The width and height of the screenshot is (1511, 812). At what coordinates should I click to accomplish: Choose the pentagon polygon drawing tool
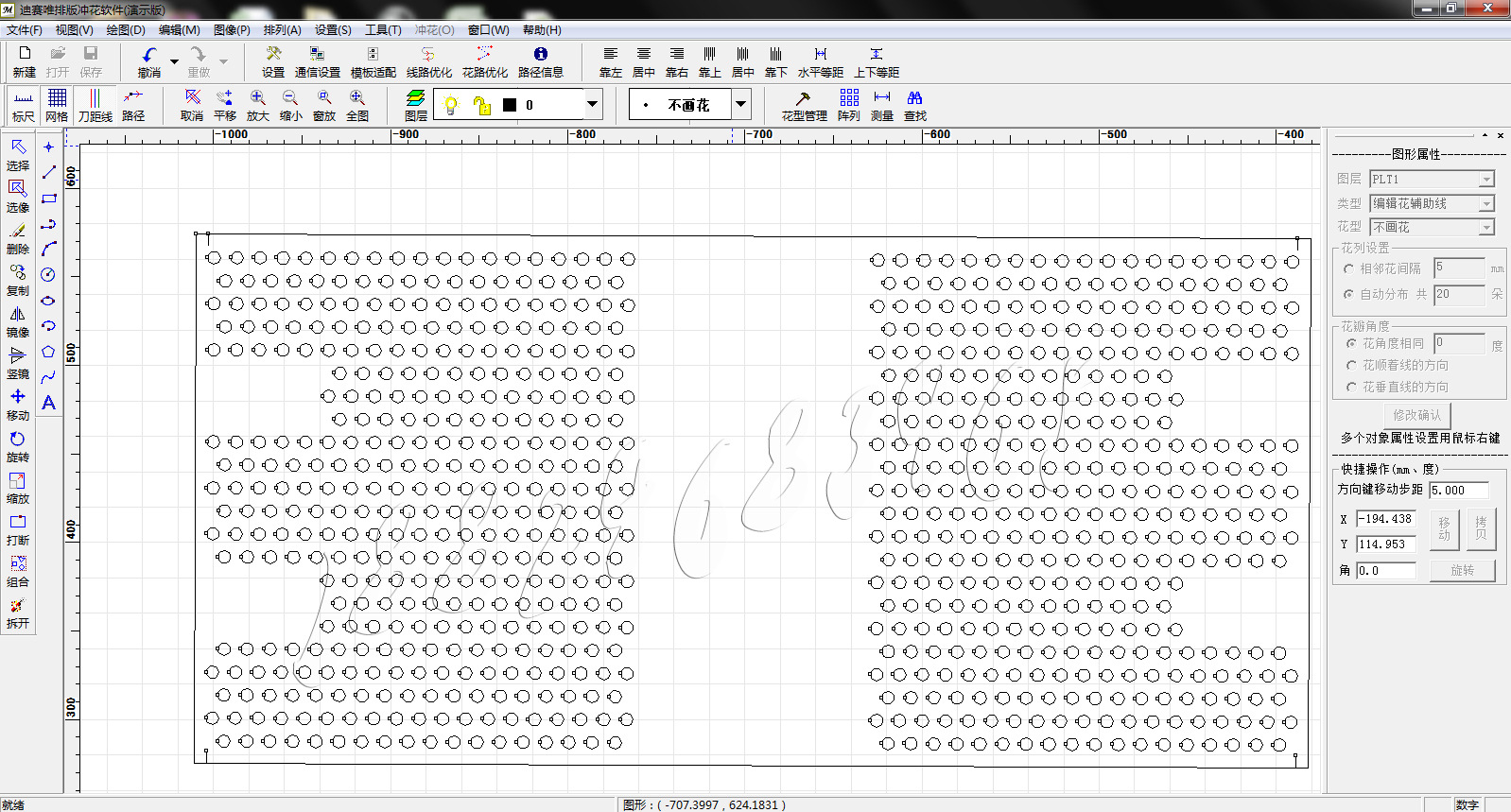click(x=48, y=352)
